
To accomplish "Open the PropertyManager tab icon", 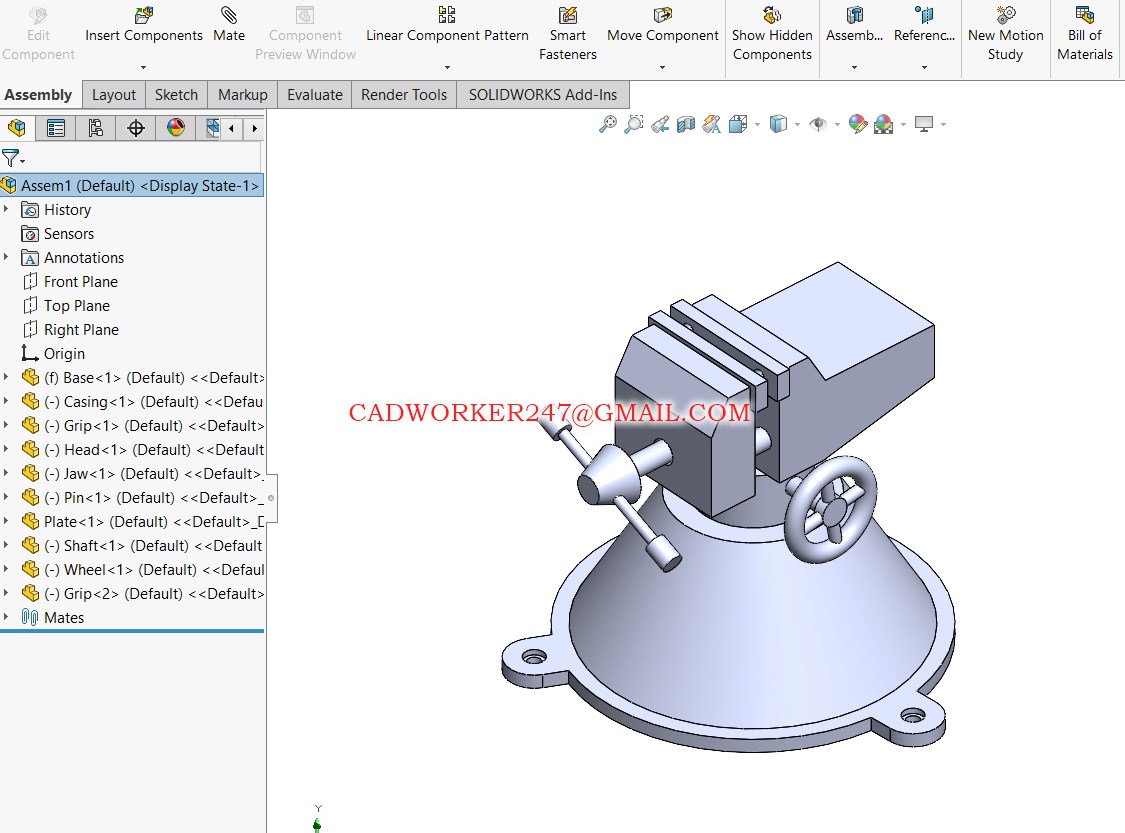I will (56, 128).
